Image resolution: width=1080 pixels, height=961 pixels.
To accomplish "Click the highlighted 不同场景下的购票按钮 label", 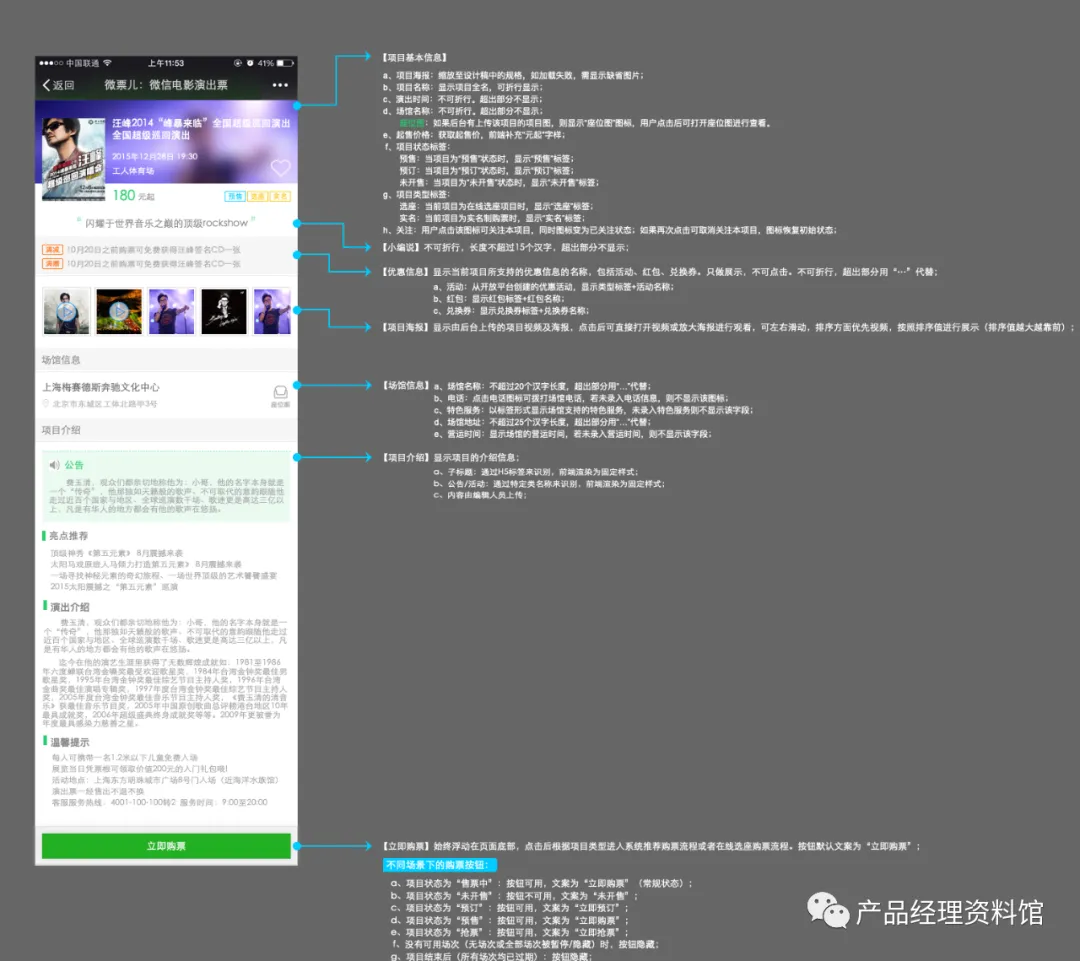I will [x=439, y=865].
